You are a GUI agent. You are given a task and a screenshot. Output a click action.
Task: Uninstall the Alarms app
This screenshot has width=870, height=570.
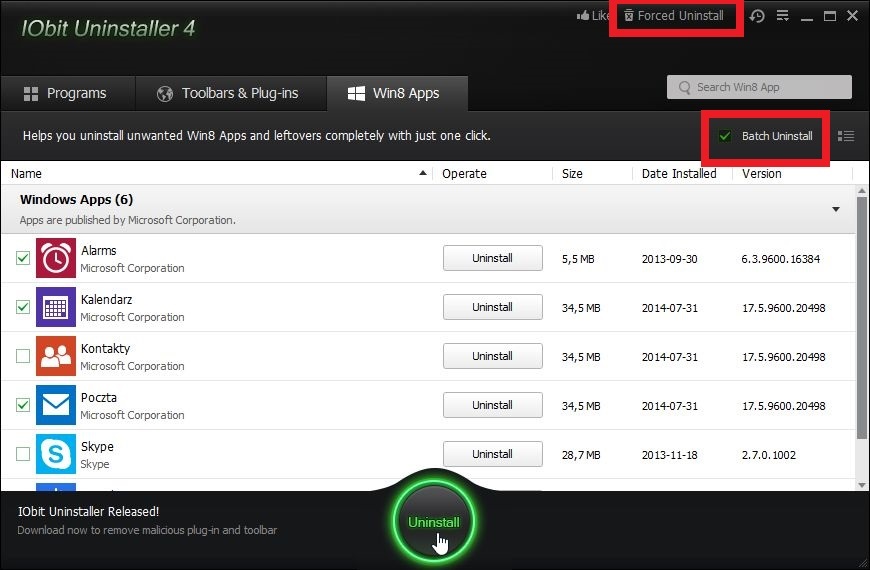(493, 258)
